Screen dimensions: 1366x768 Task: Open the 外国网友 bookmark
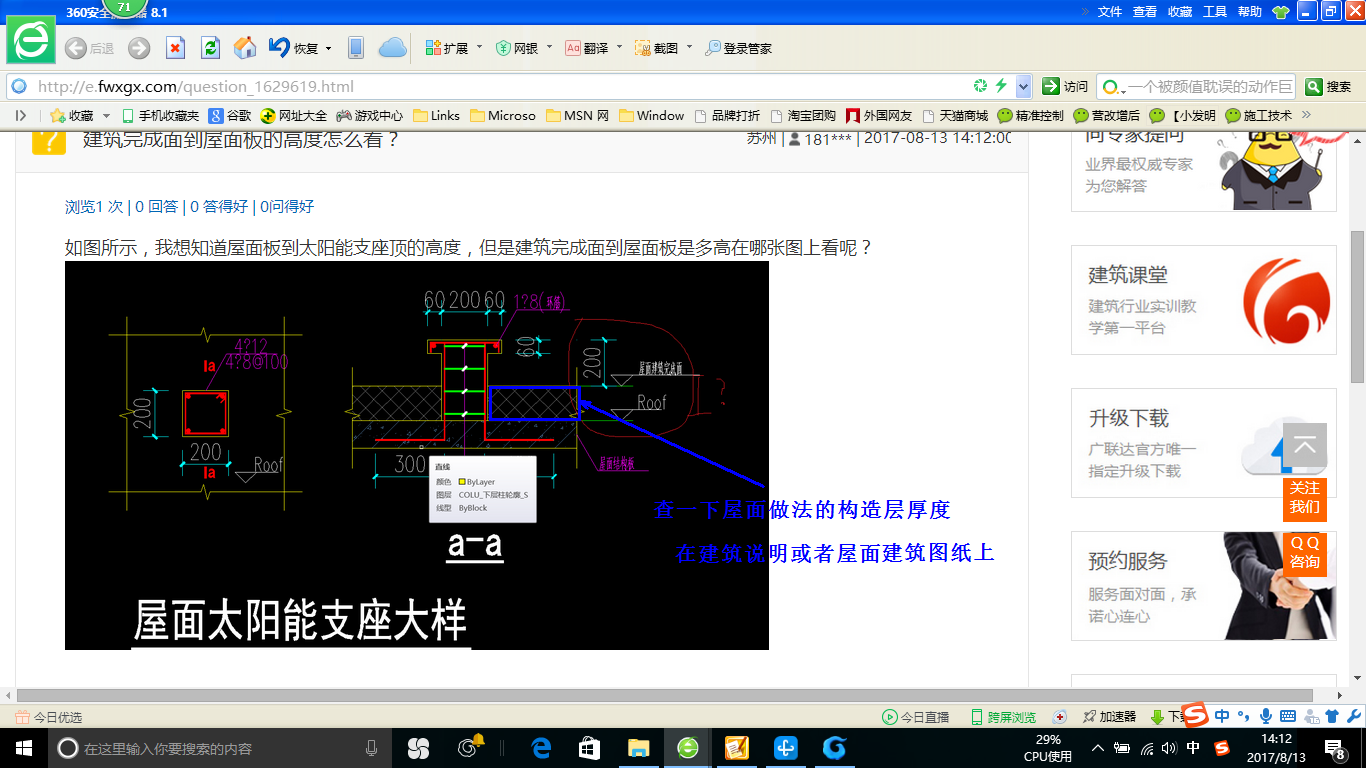[879, 116]
